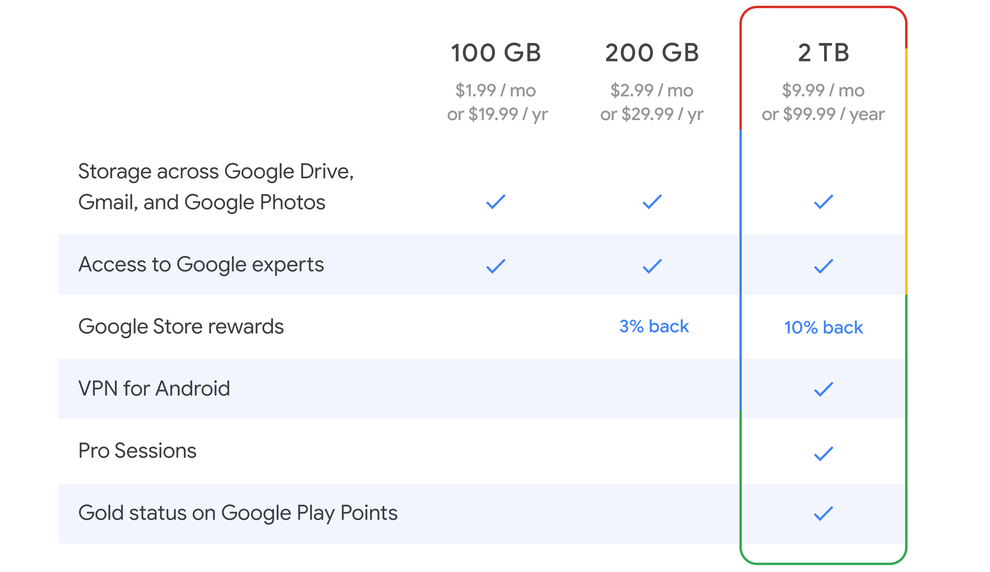Viewport: 990px width, 572px height.
Task: Click the Google Store rewards row label
Action: coord(181,327)
